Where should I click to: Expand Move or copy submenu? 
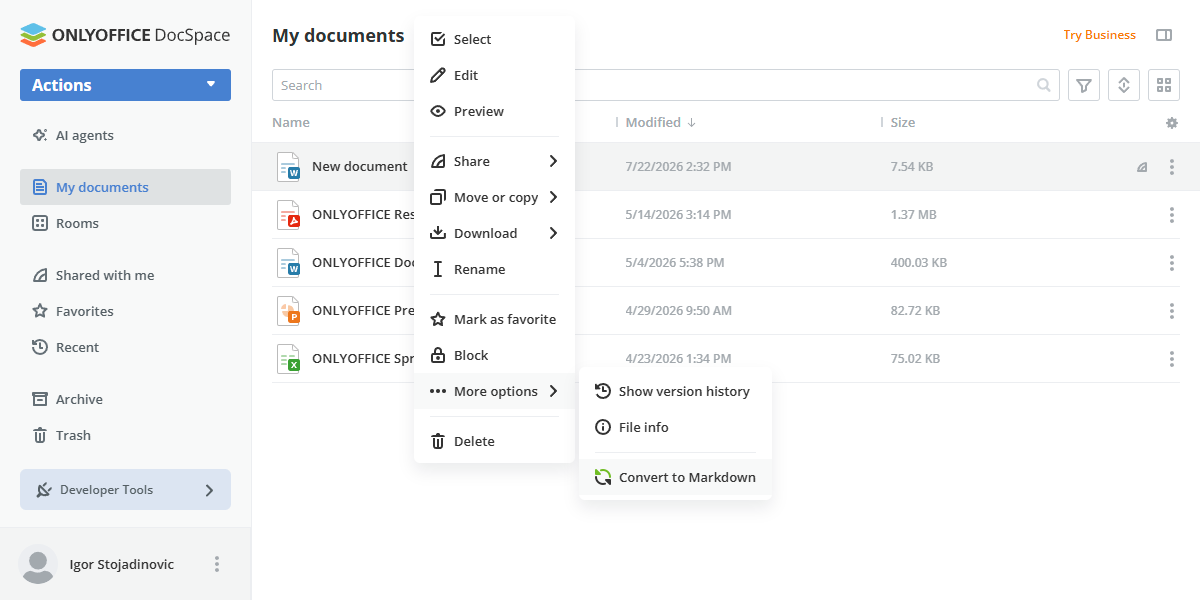495,197
